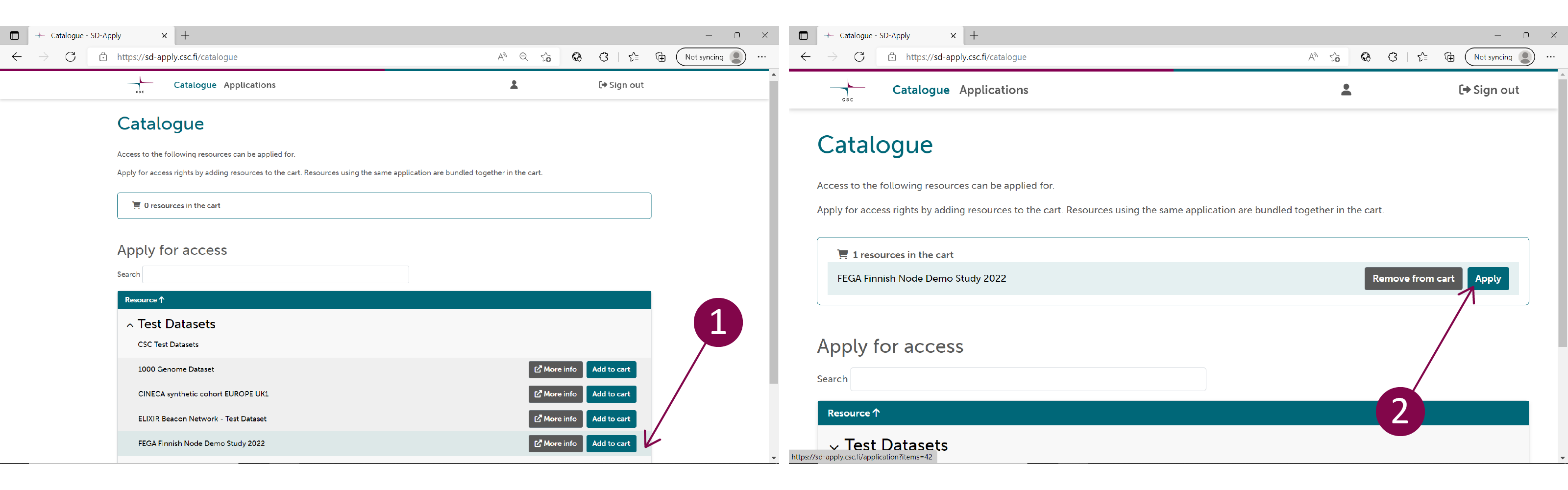The width and height of the screenshot is (1568, 490).
Task: Open More info for 1000 Genome Dataset
Action: tap(555, 369)
